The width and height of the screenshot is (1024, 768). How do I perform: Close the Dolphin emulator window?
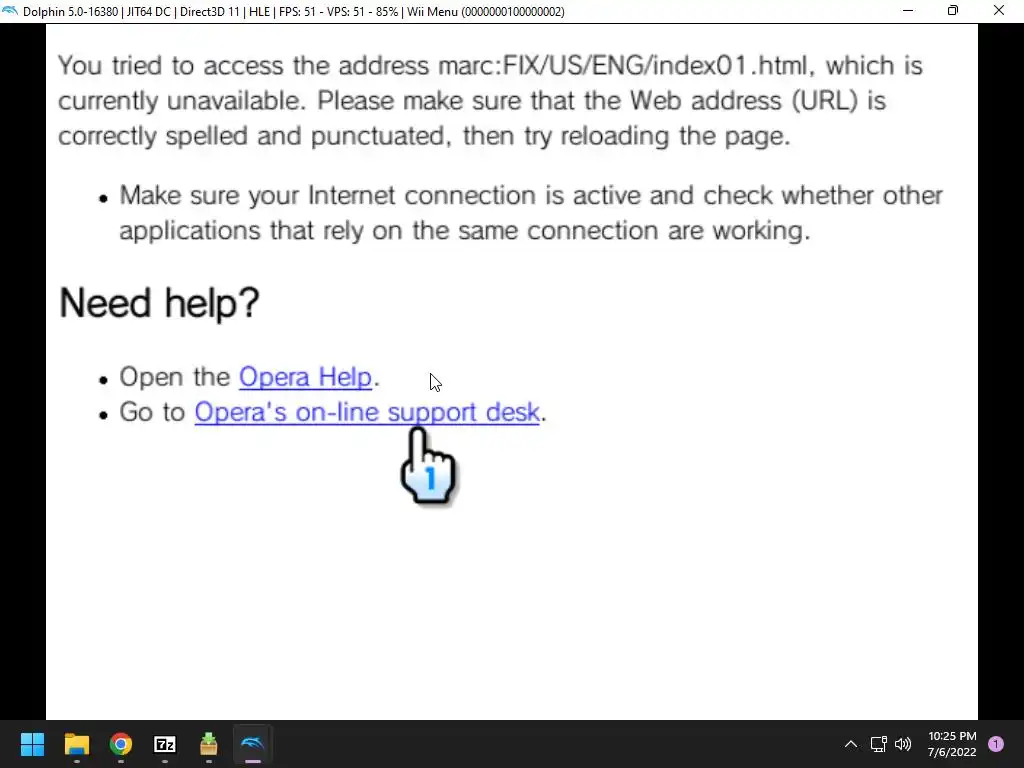click(999, 11)
